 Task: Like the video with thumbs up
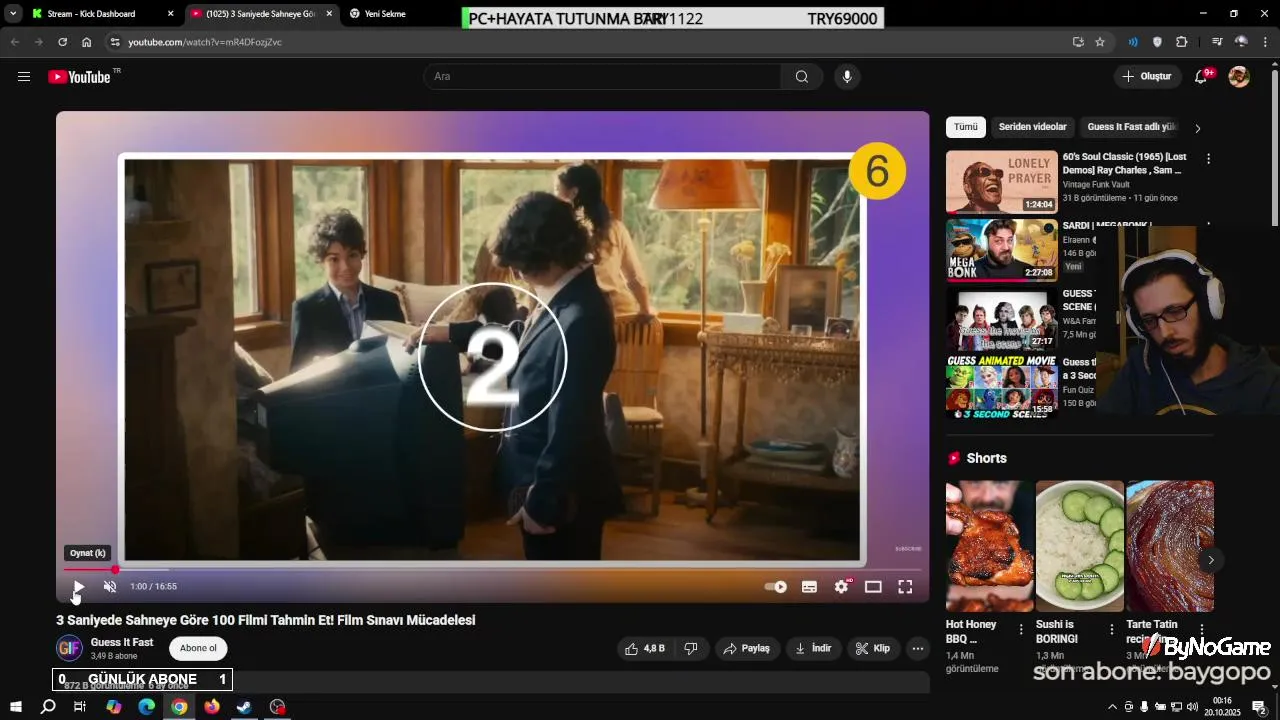(644, 648)
